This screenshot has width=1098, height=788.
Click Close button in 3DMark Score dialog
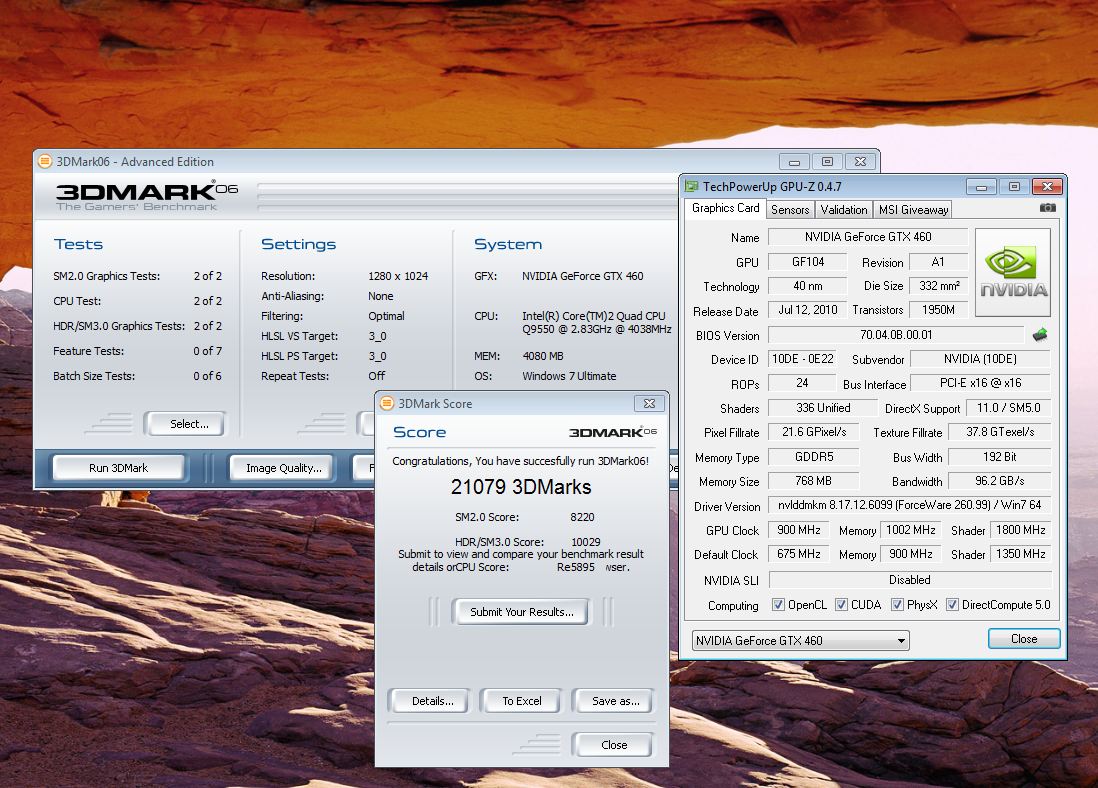pos(613,745)
